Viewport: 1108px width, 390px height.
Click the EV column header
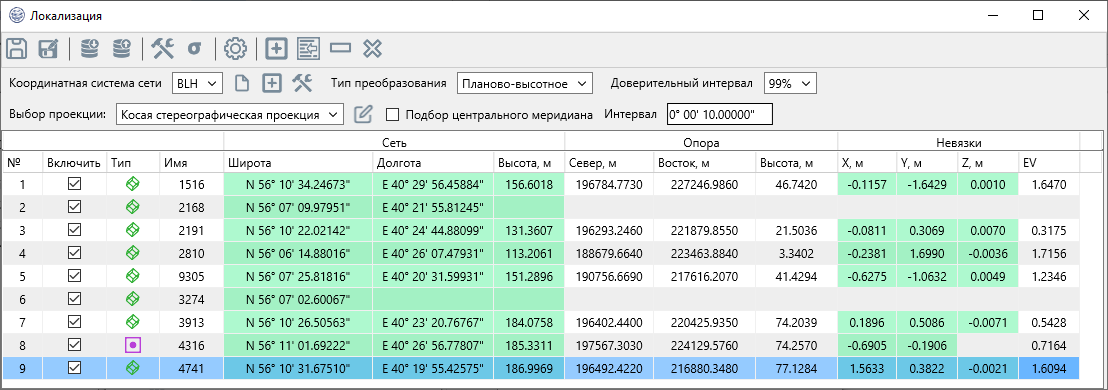(1049, 163)
